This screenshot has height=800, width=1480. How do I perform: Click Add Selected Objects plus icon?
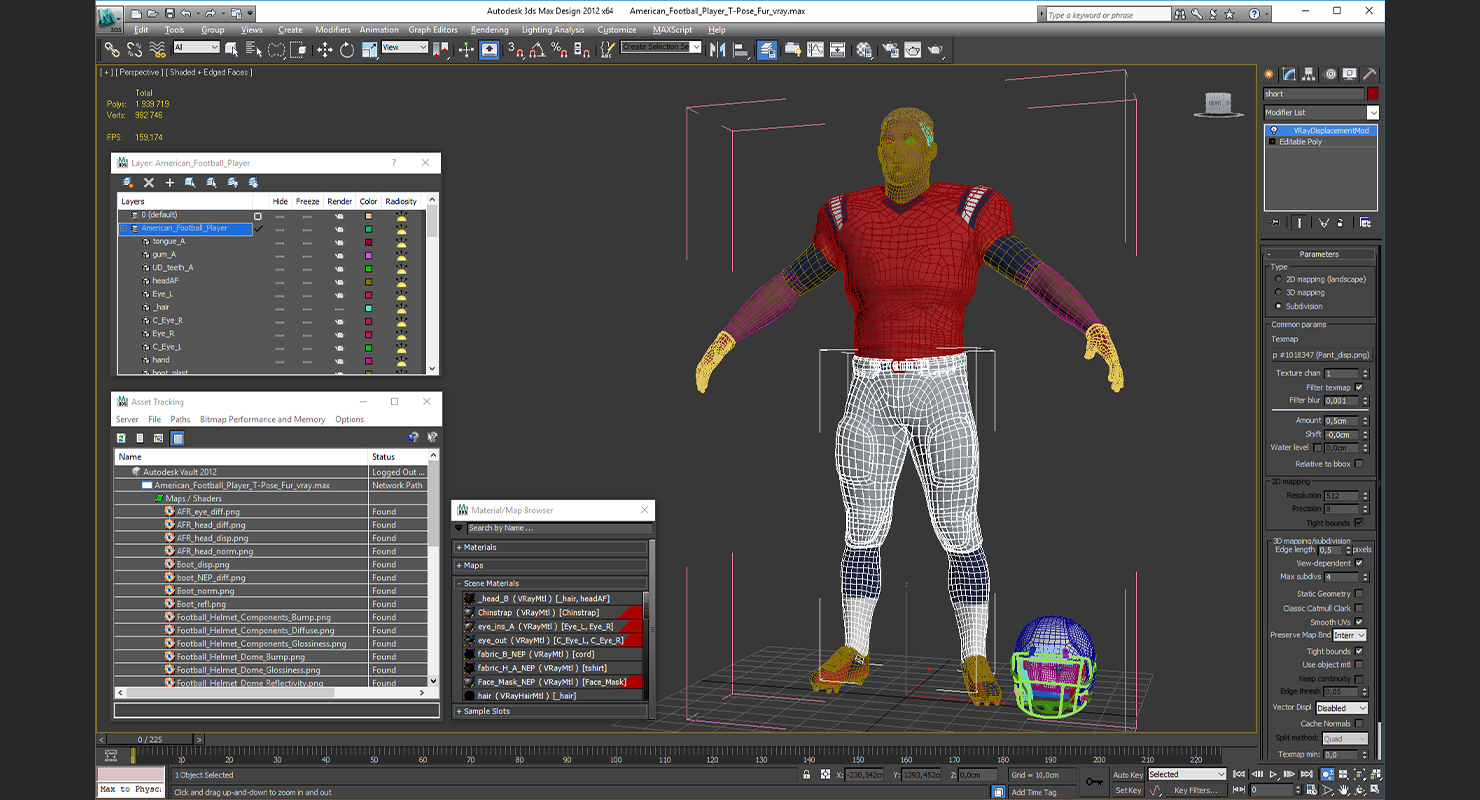pyautogui.click(x=170, y=182)
